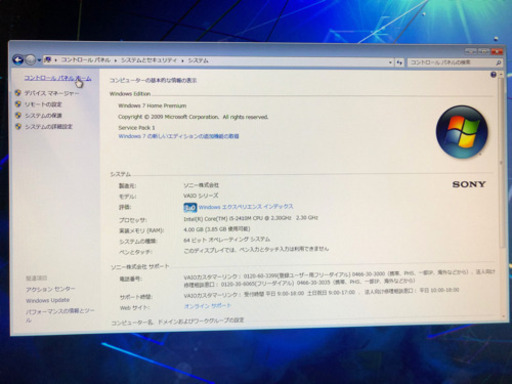The height and width of the screenshot is (384, 512).
Task: Click the search magnifier icon
Action: tap(498, 63)
